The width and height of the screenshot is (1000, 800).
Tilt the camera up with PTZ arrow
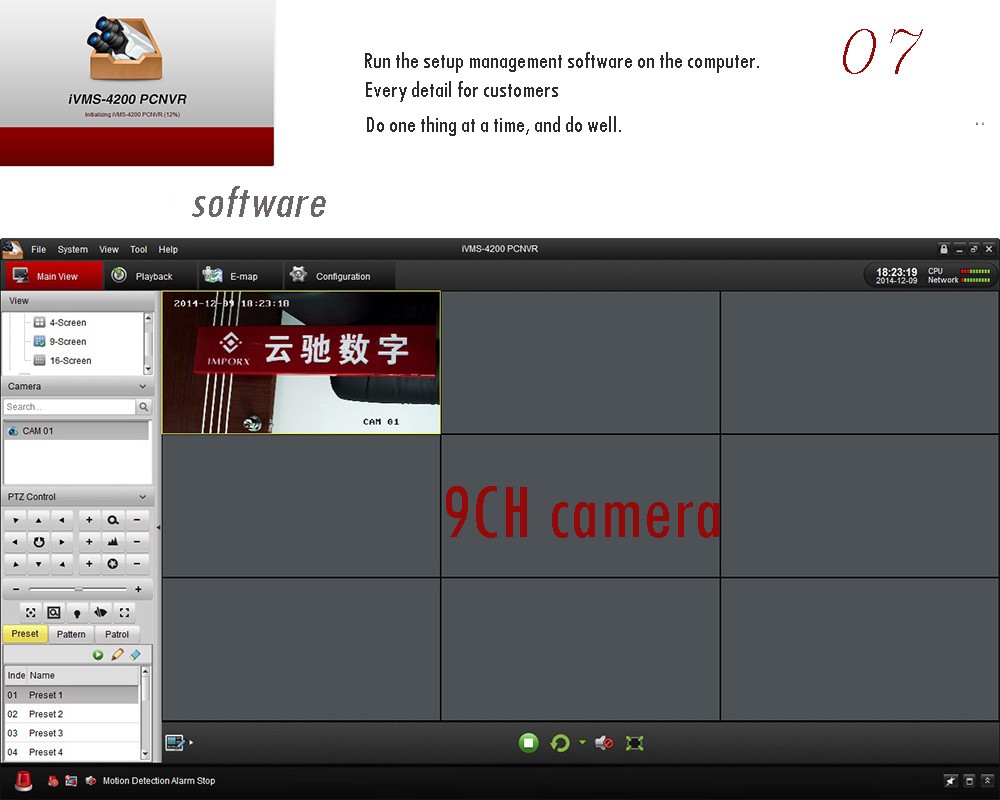pyautogui.click(x=38, y=520)
